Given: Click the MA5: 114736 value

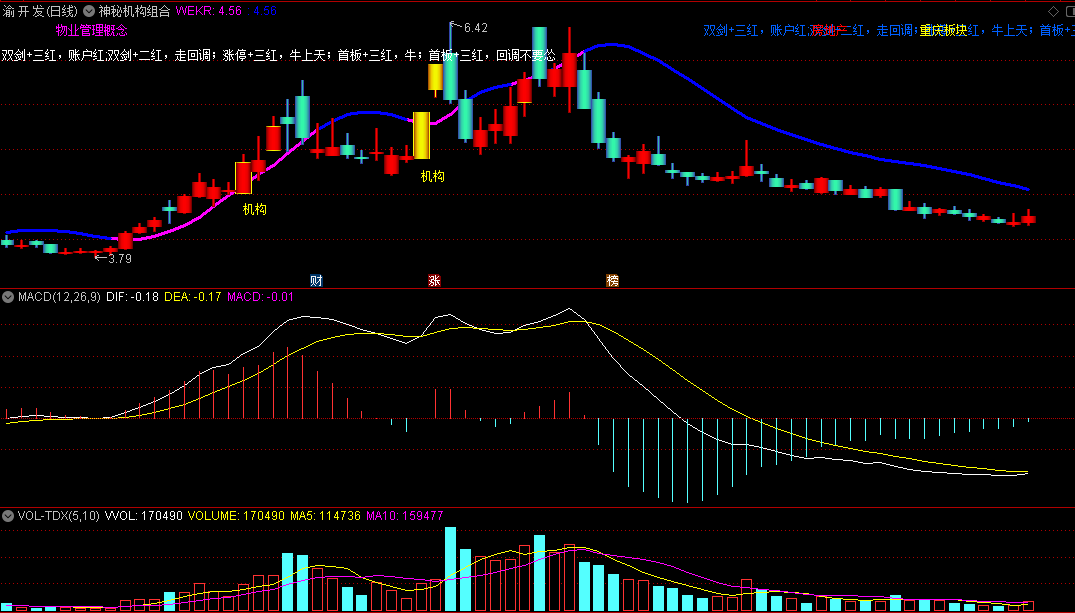Looking at the screenshot, I should [x=326, y=516].
